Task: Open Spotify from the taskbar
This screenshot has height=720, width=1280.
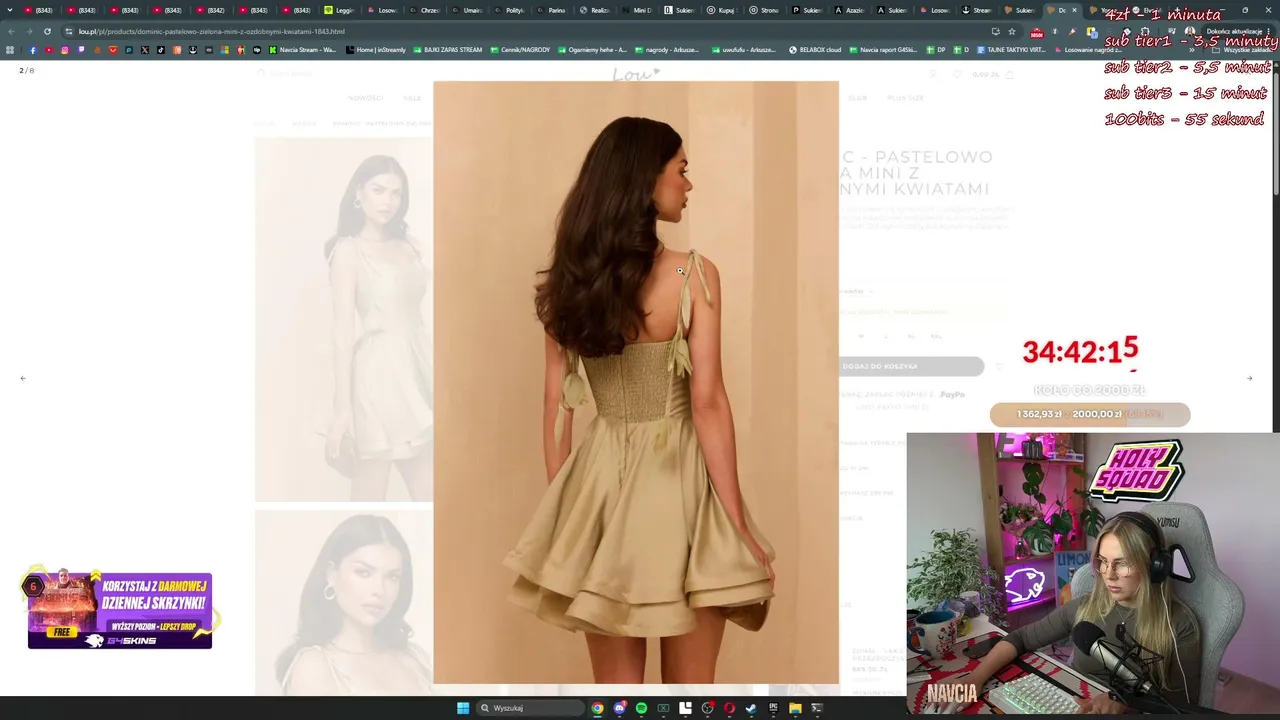Action: tap(641, 708)
